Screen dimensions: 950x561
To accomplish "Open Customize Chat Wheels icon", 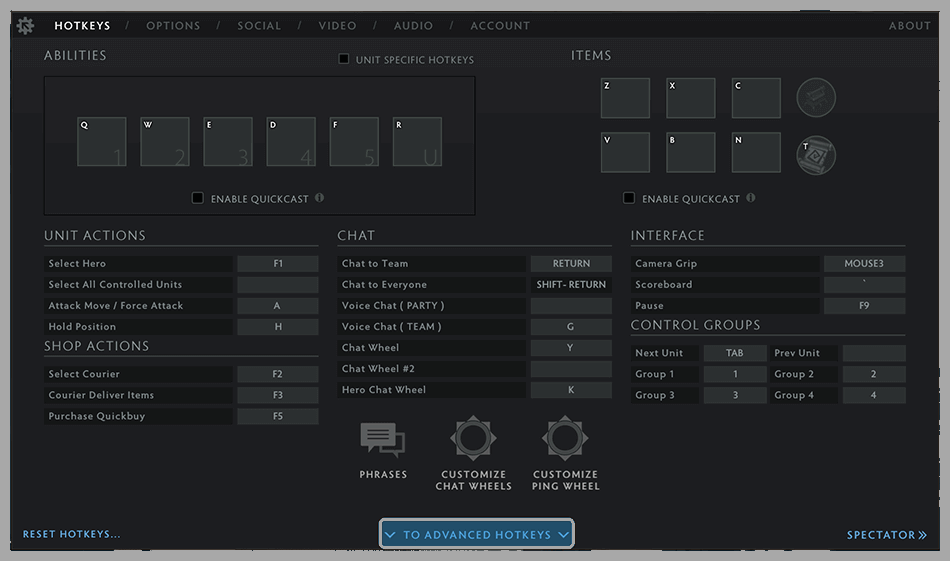I will tap(473, 438).
